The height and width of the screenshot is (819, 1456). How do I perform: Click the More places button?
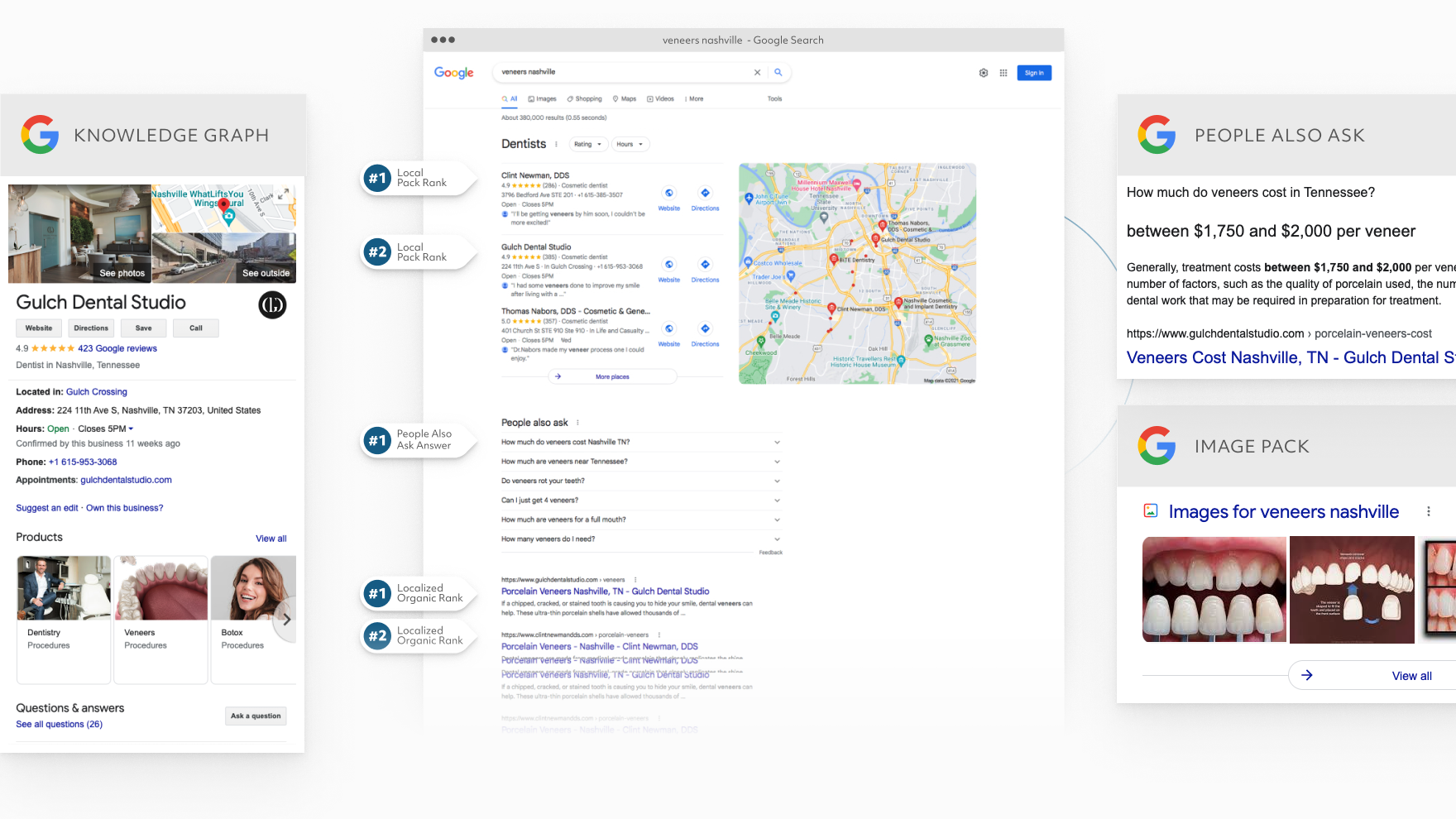click(x=612, y=376)
